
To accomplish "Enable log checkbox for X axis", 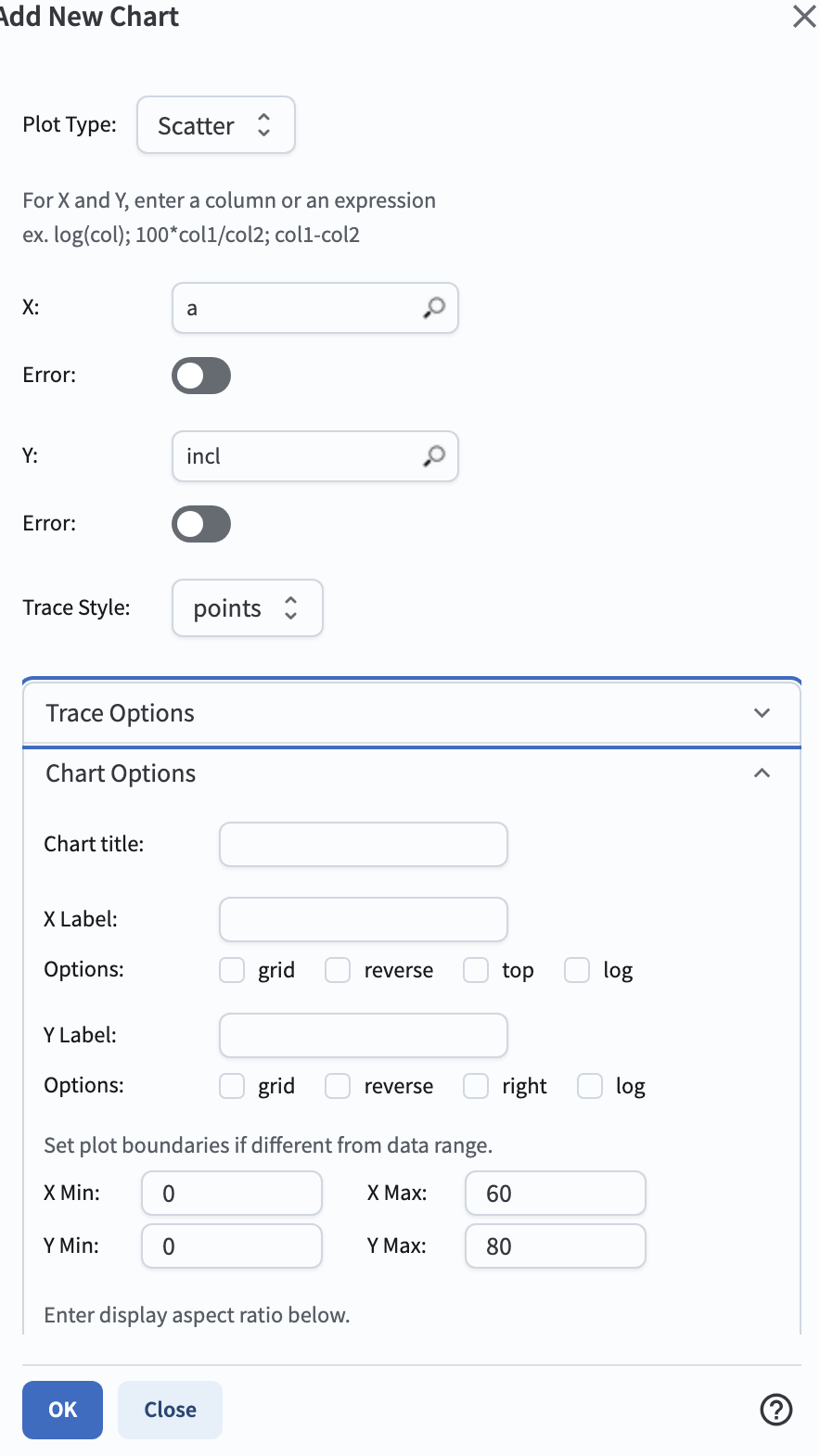I will pyautogui.click(x=577, y=970).
